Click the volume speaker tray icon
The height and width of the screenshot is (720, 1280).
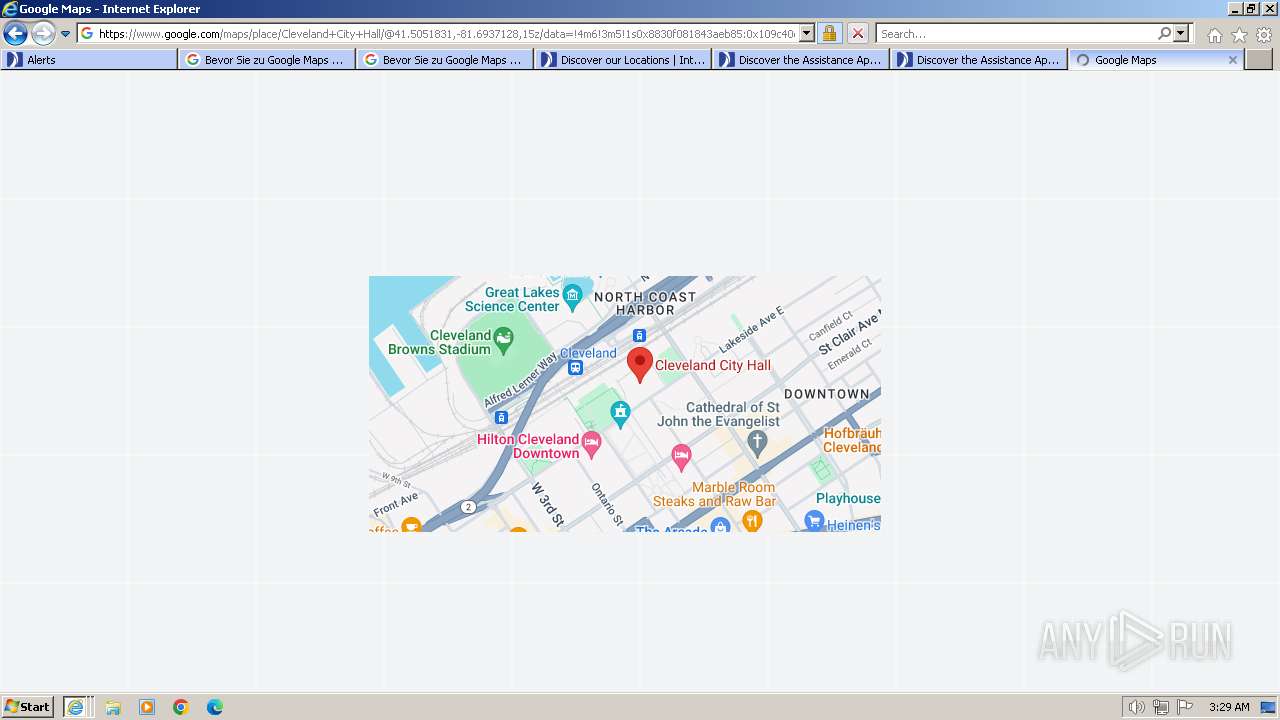click(1136, 707)
